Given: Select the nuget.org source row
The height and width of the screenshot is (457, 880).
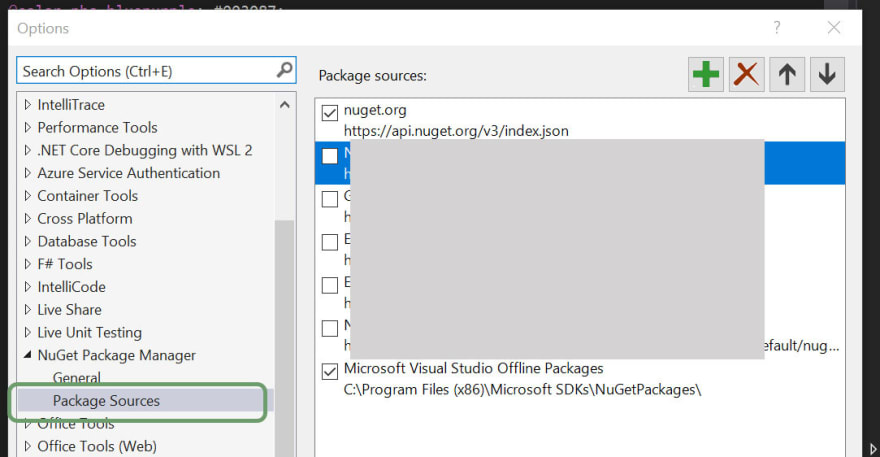Looking at the screenshot, I should click(580, 120).
